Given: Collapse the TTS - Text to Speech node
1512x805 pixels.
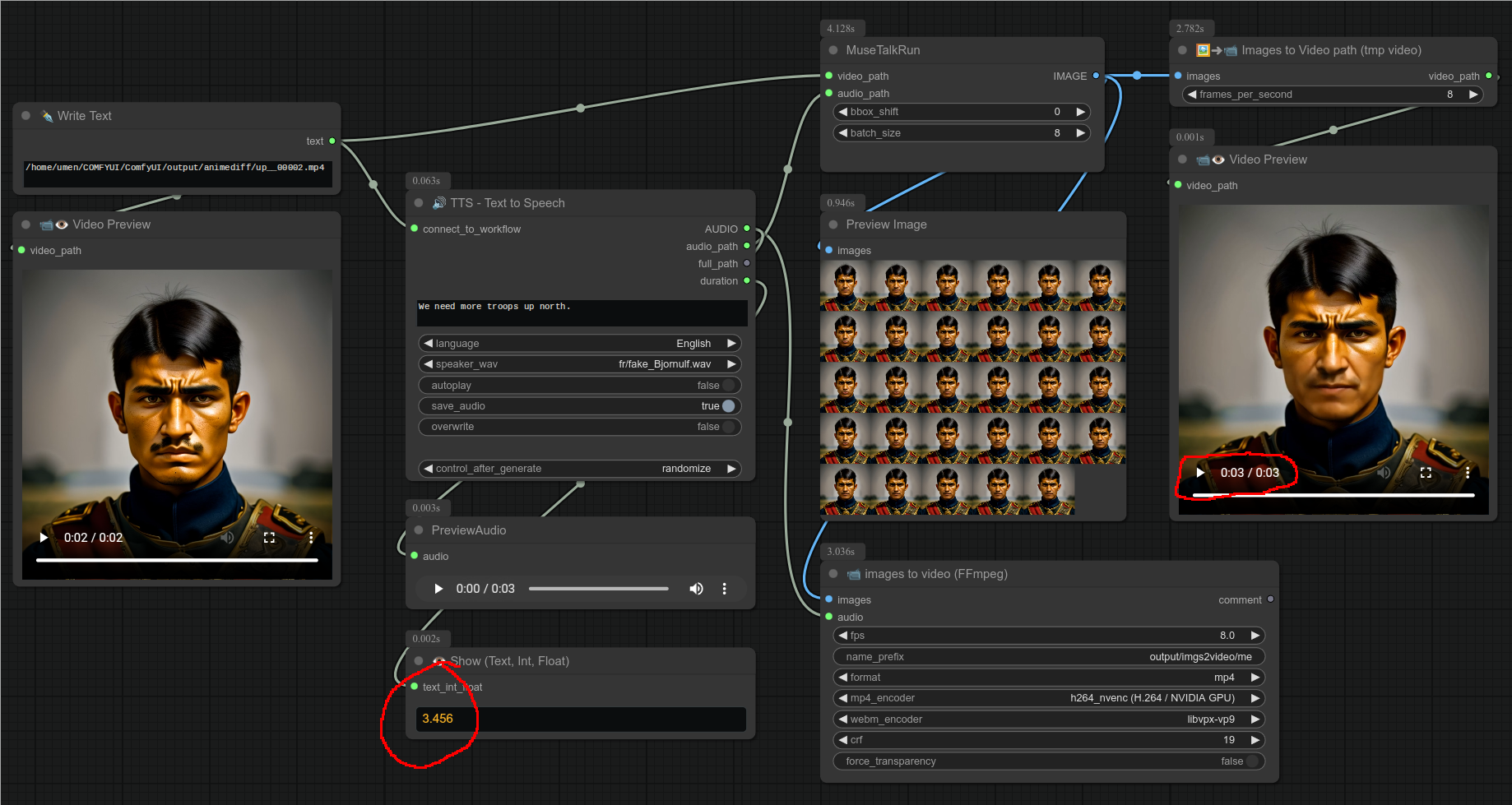Looking at the screenshot, I should tap(419, 203).
